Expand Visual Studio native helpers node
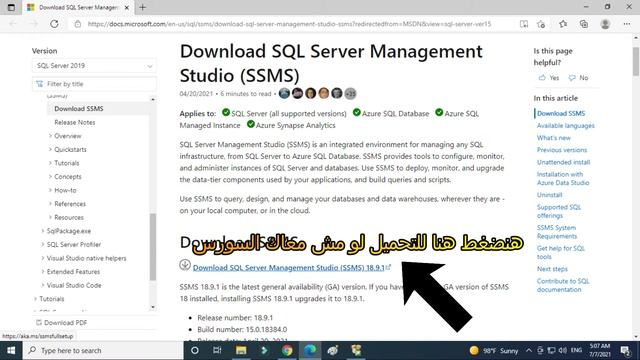640x360 pixels. coord(43,258)
